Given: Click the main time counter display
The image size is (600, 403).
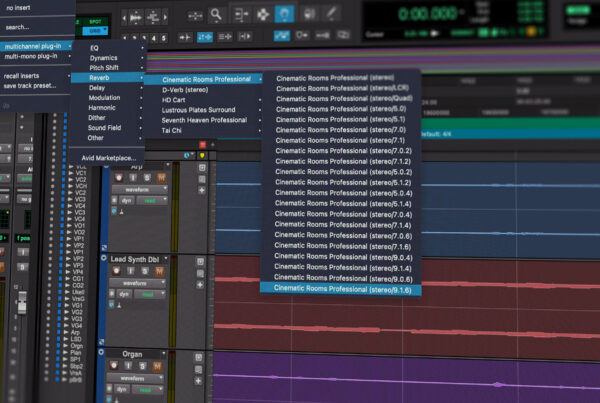Looking at the screenshot, I should point(427,14).
